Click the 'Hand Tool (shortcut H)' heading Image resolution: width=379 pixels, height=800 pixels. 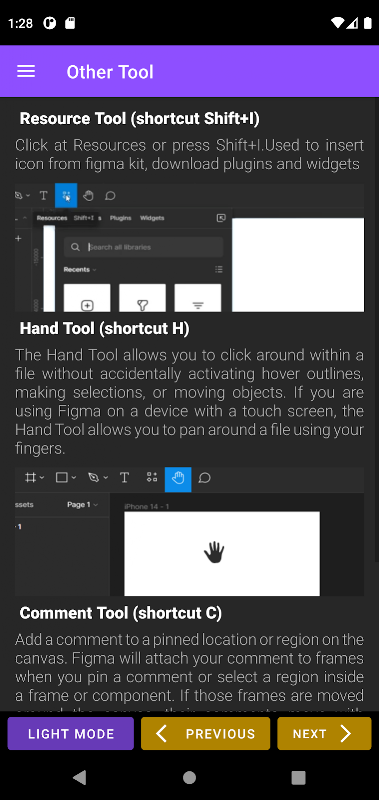click(104, 329)
